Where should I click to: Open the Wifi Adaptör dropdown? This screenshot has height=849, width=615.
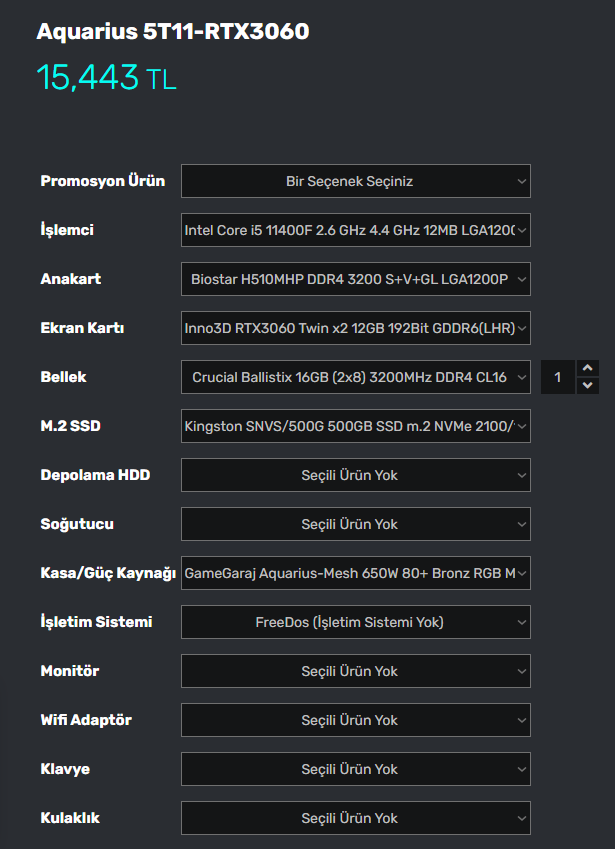click(355, 720)
